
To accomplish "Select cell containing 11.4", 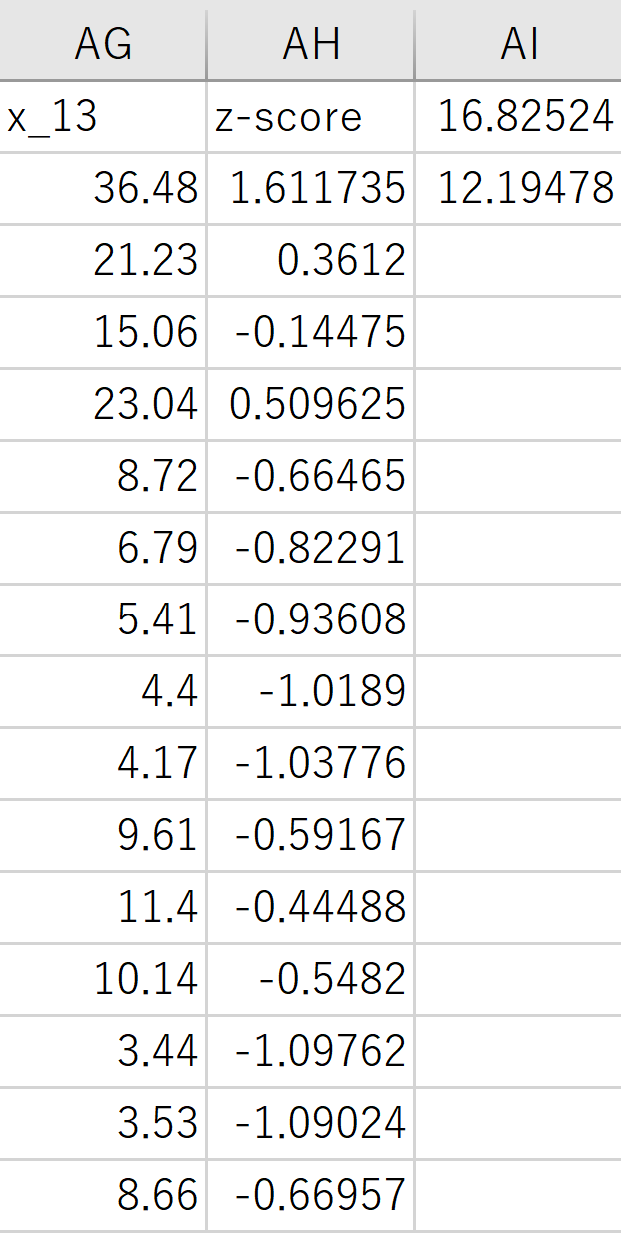I will pos(103,908).
